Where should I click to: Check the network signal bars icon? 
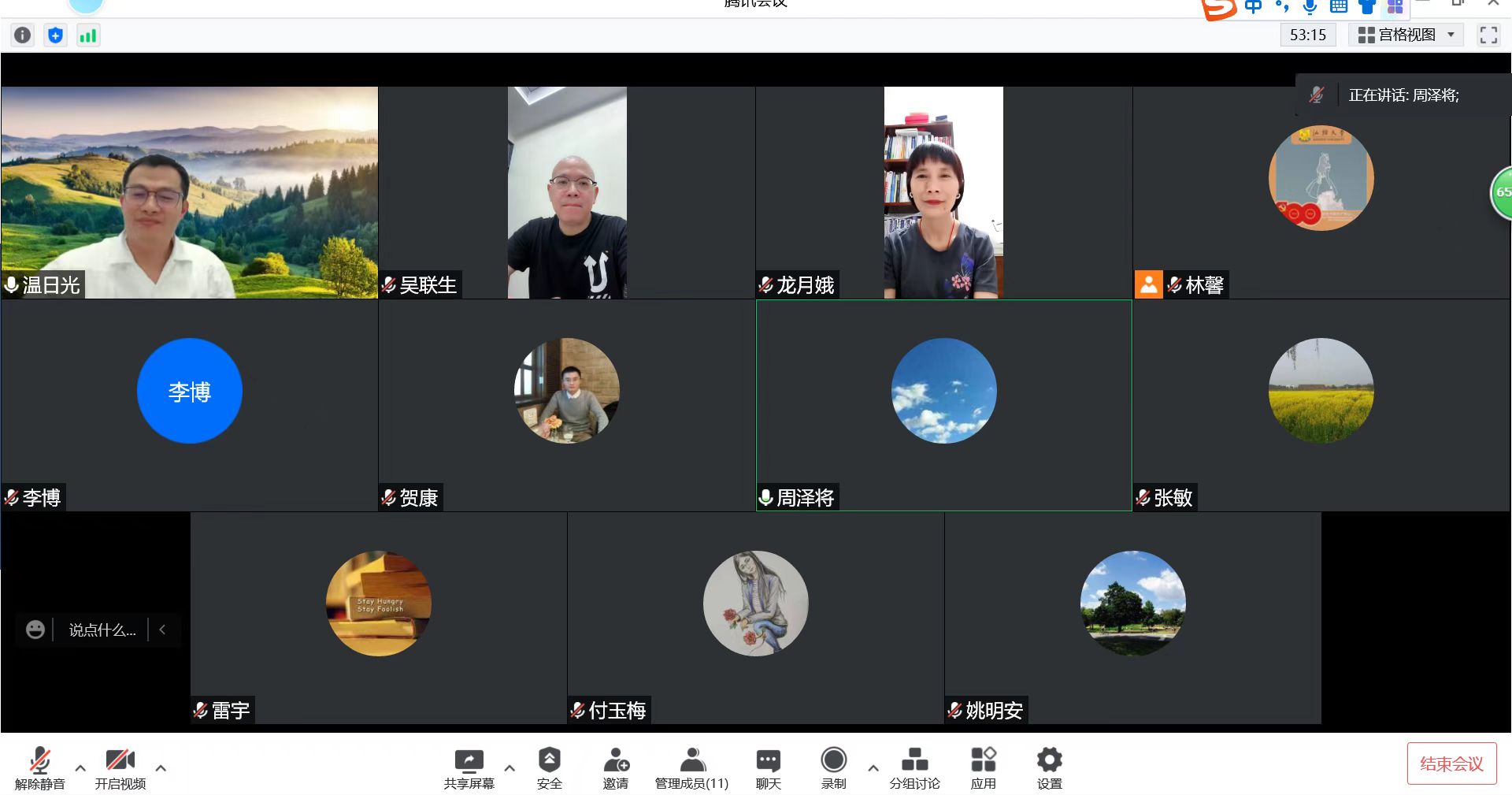click(88, 35)
